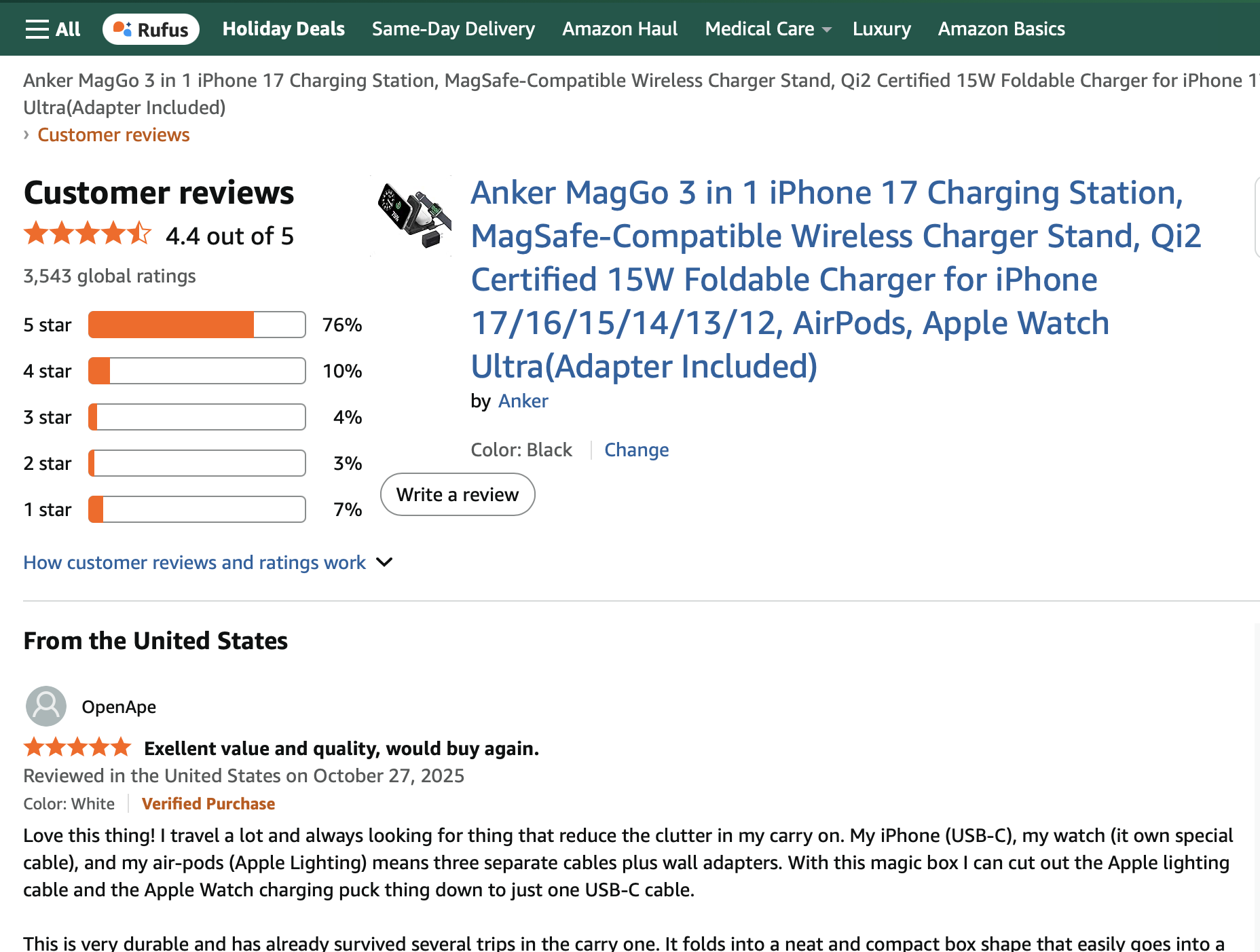This screenshot has height=952, width=1260.
Task: Click the five-star rating on OpenApe's review
Action: [x=77, y=748]
